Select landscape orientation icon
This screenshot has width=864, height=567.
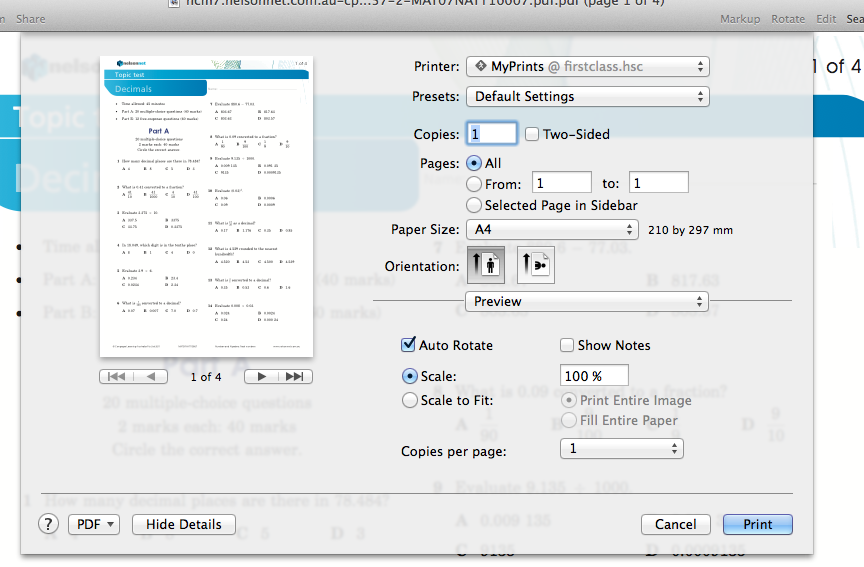coord(536,265)
